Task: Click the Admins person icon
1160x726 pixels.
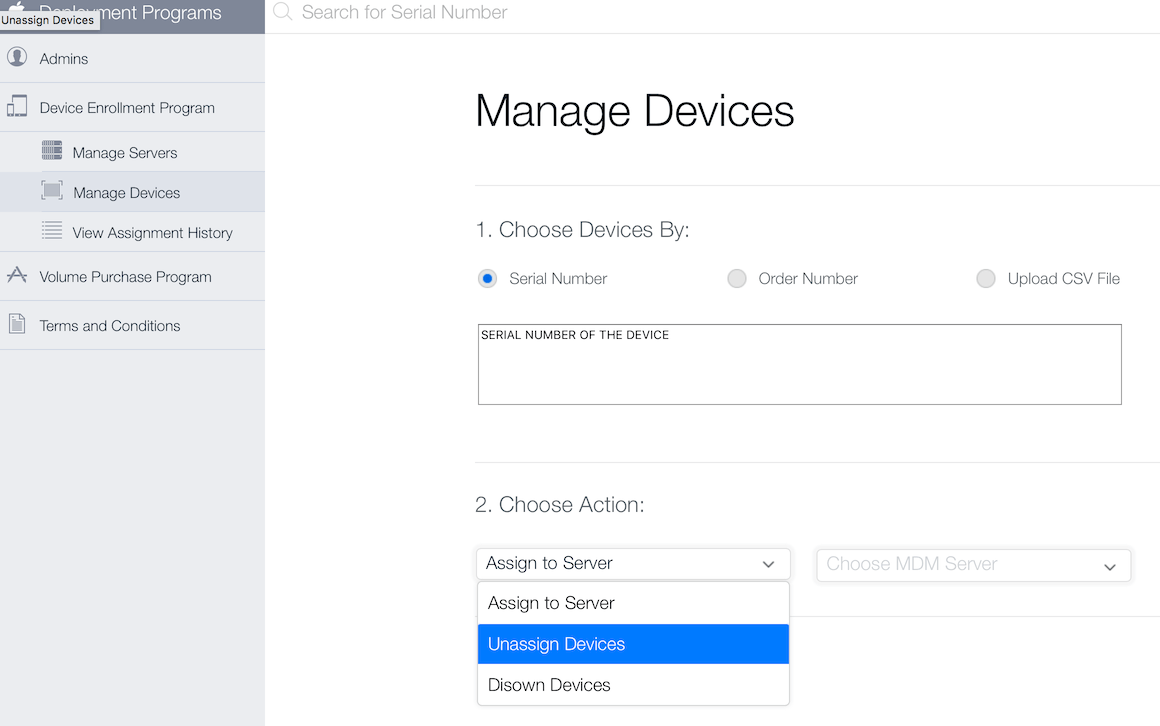Action: [x=17, y=58]
